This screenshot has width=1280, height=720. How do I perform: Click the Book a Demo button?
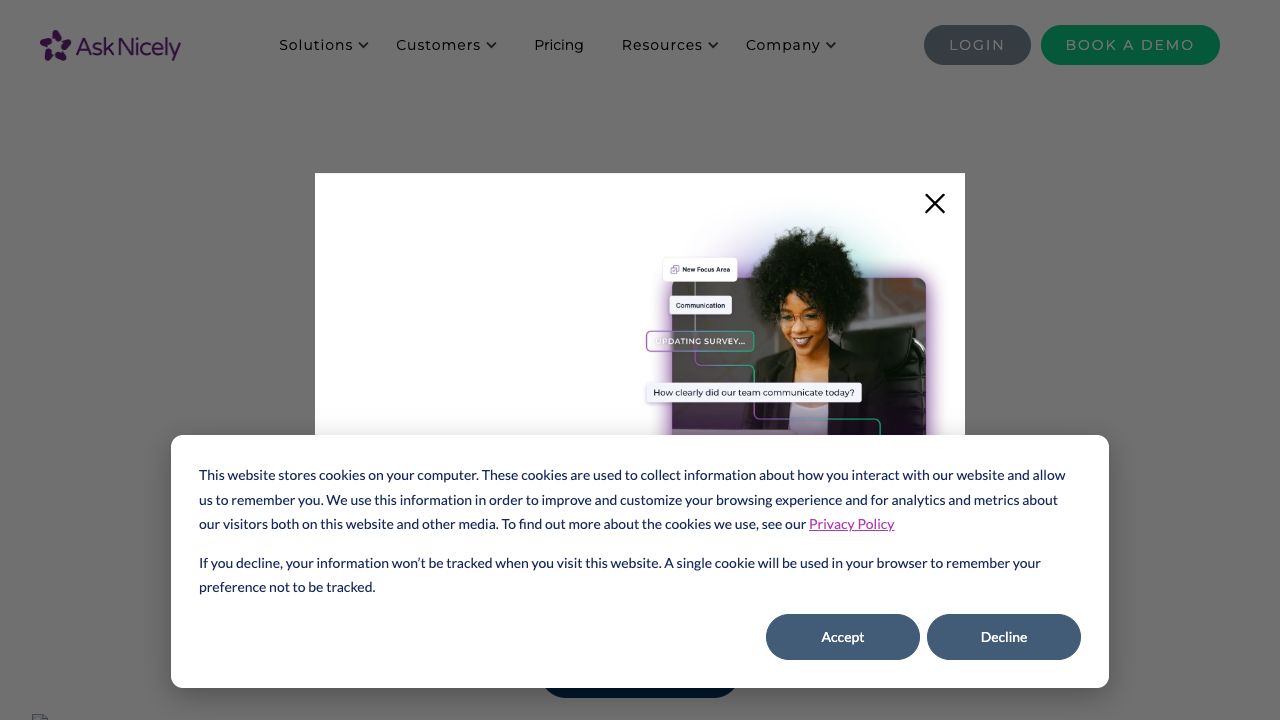pos(1130,45)
